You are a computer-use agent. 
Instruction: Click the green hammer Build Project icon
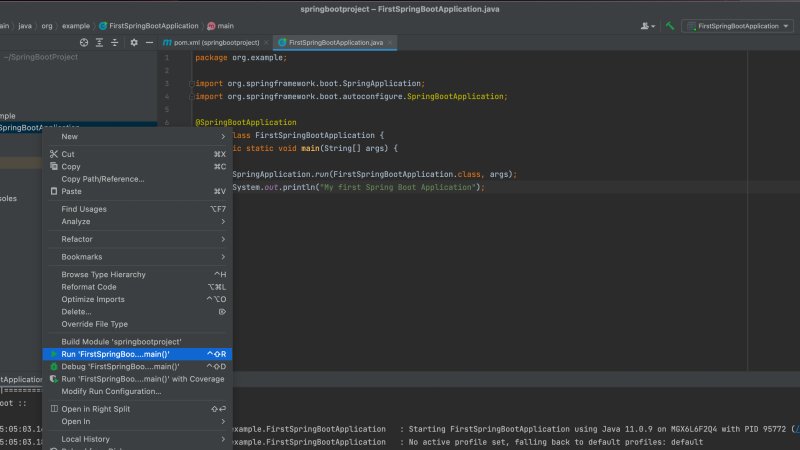point(670,26)
